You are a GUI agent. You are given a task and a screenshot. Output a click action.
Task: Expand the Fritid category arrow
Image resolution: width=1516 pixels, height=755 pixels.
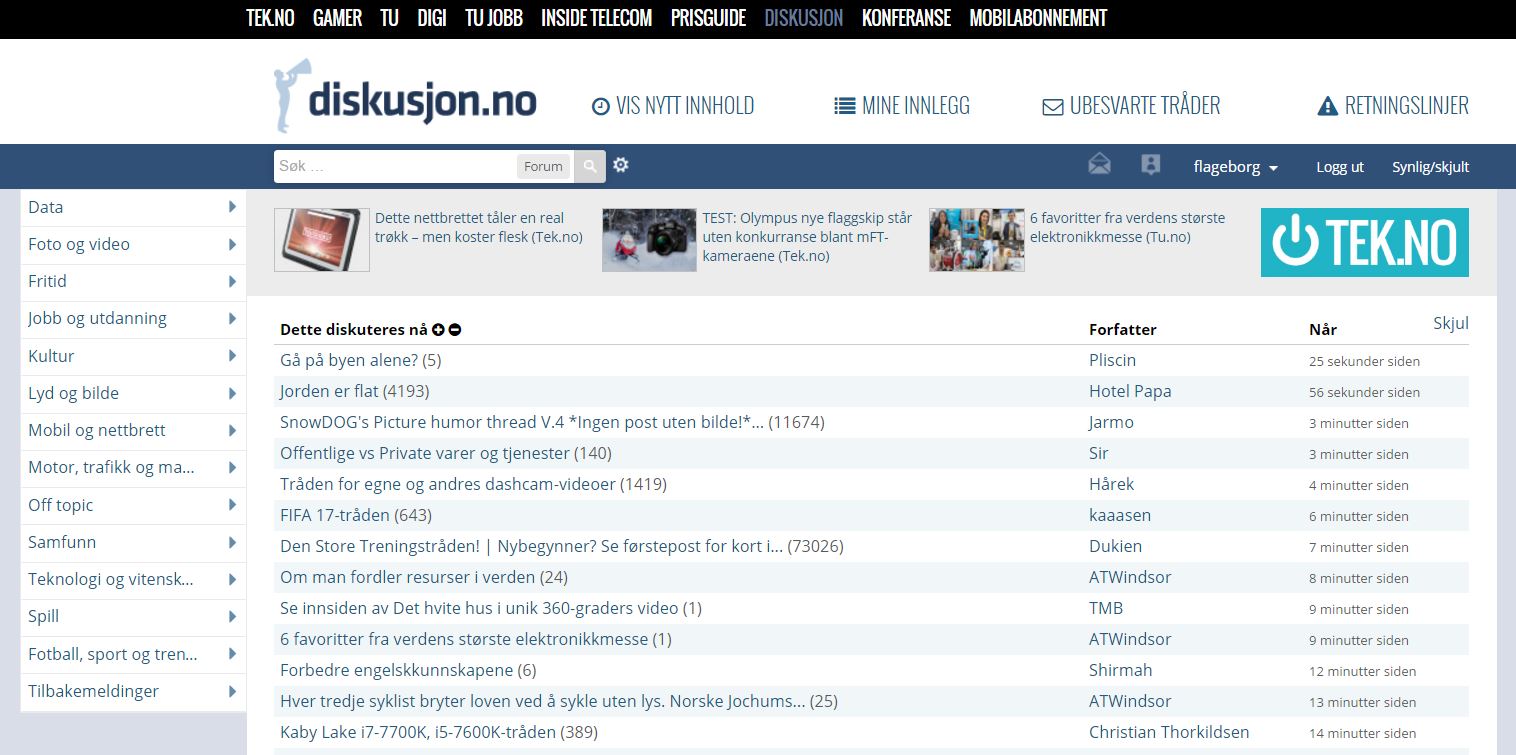click(x=232, y=281)
